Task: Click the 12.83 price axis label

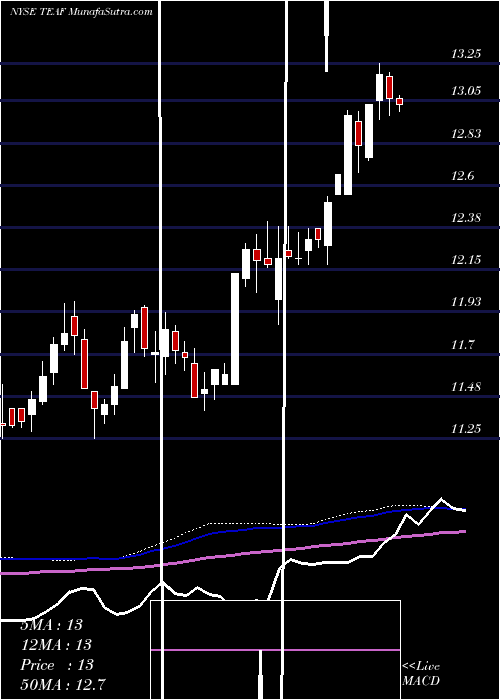Action: tap(466, 133)
